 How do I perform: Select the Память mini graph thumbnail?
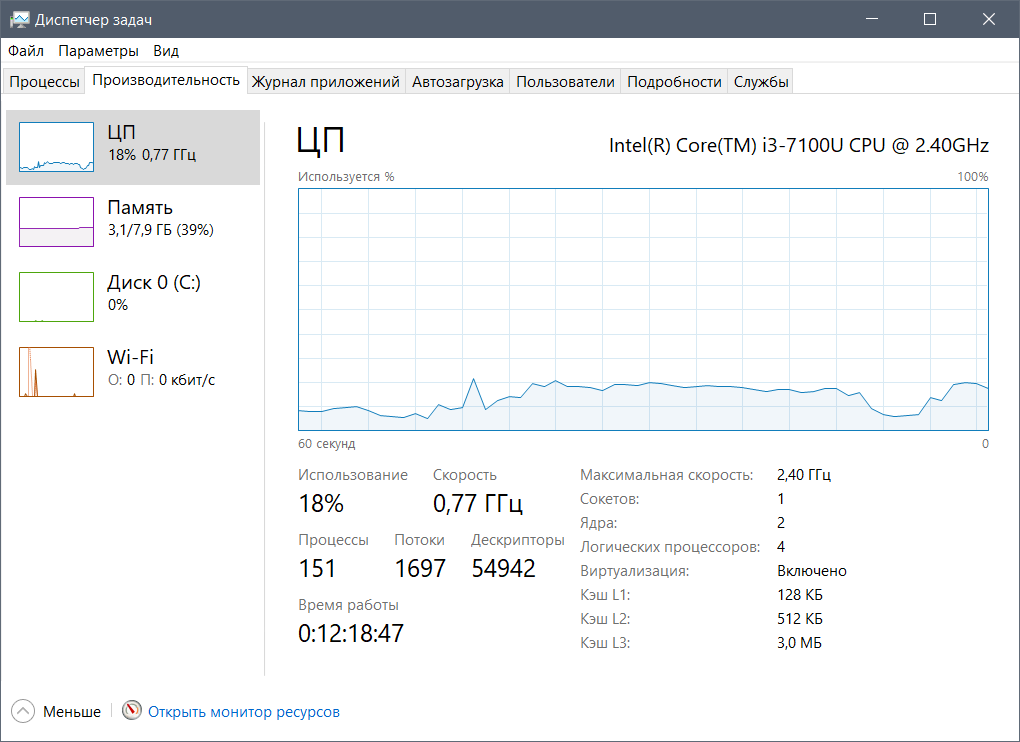pyautogui.click(x=57, y=222)
